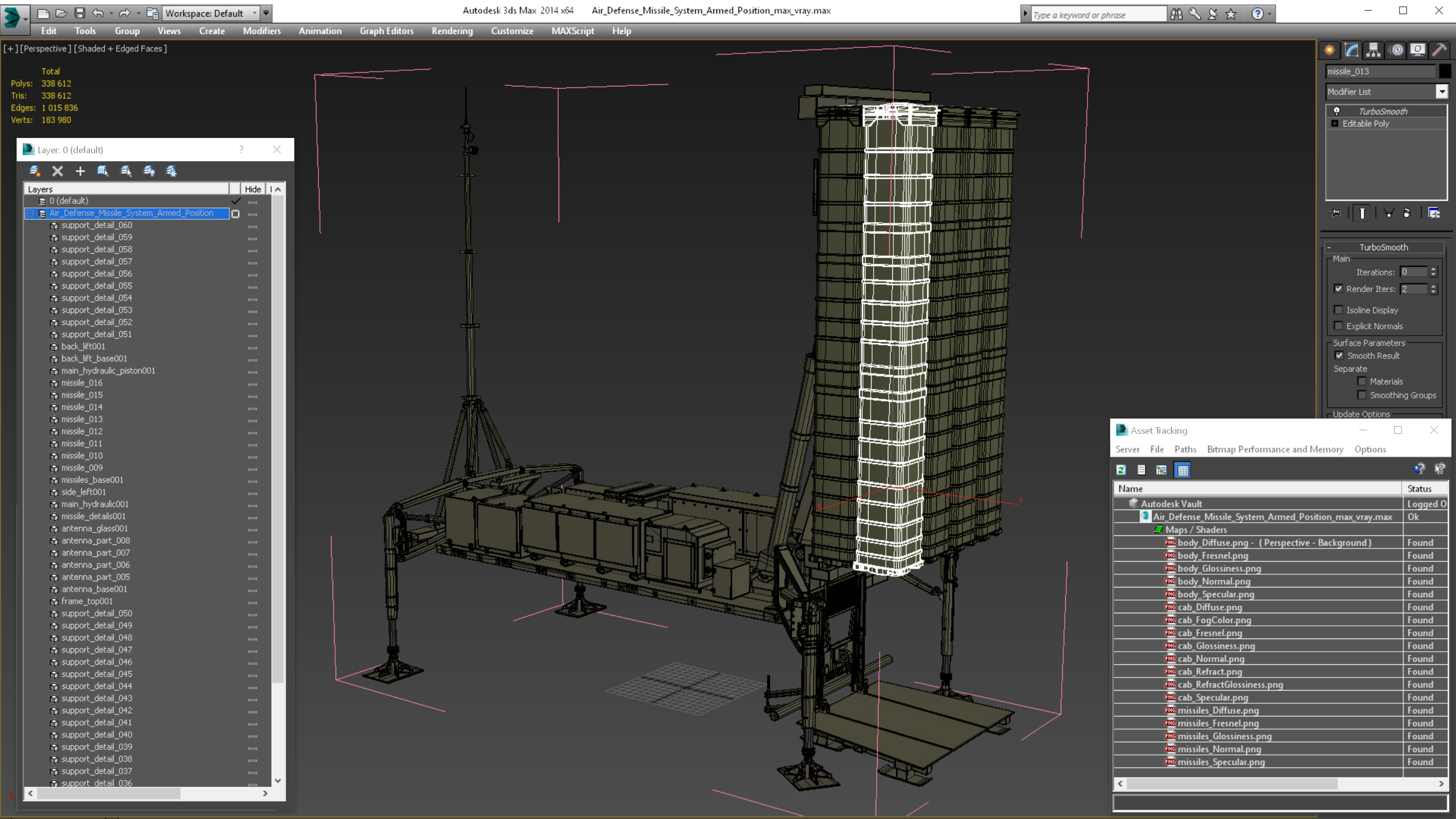Enable the Isoline Display checkbox
The height and width of the screenshot is (819, 1456).
pos(1338,310)
